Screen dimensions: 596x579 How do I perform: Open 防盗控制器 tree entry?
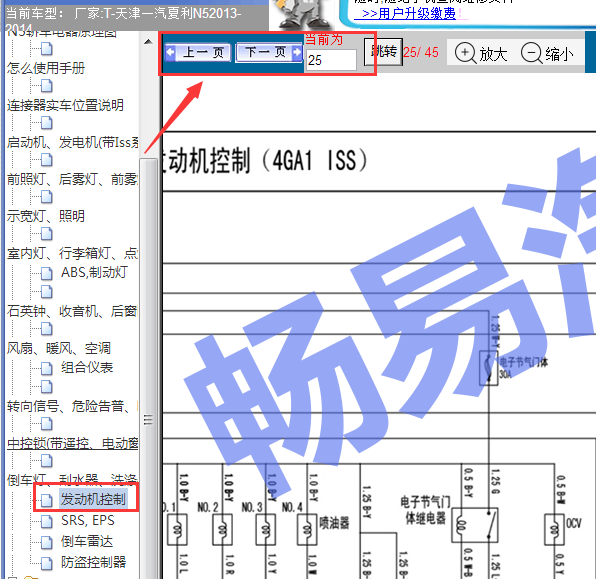[94, 562]
